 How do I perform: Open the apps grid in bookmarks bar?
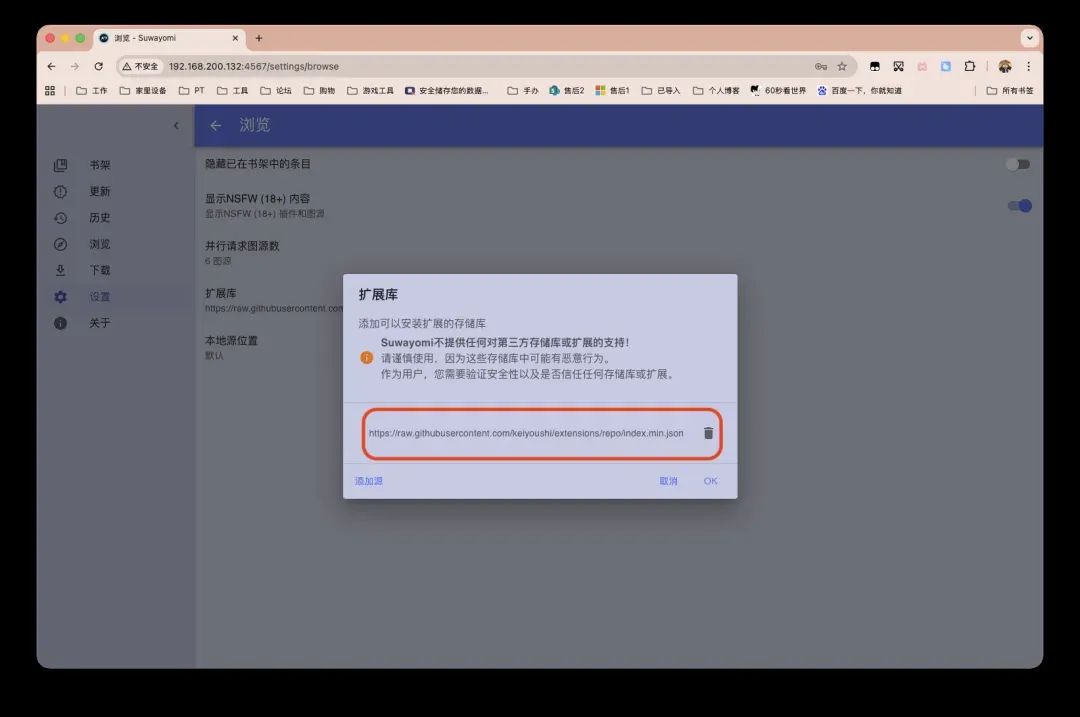click(50, 90)
